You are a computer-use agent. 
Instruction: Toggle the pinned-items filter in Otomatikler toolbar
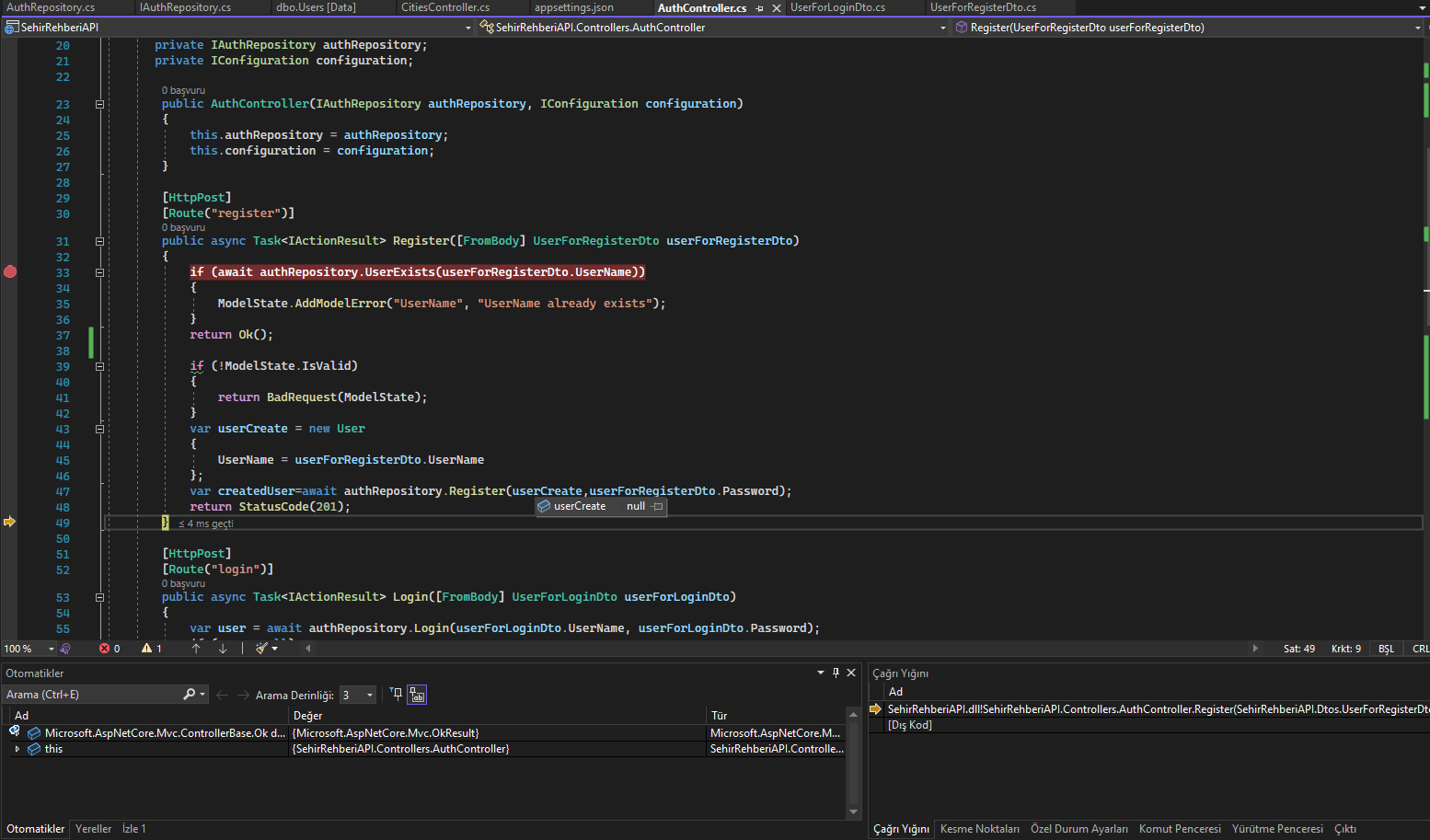(396, 695)
